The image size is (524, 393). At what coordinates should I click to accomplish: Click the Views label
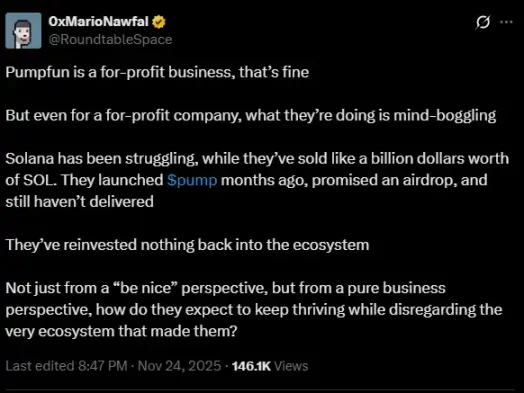[x=291, y=366]
